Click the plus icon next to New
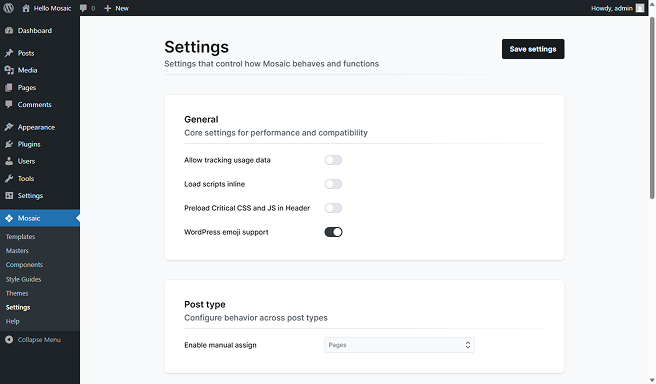The image size is (656, 384). (x=108, y=8)
